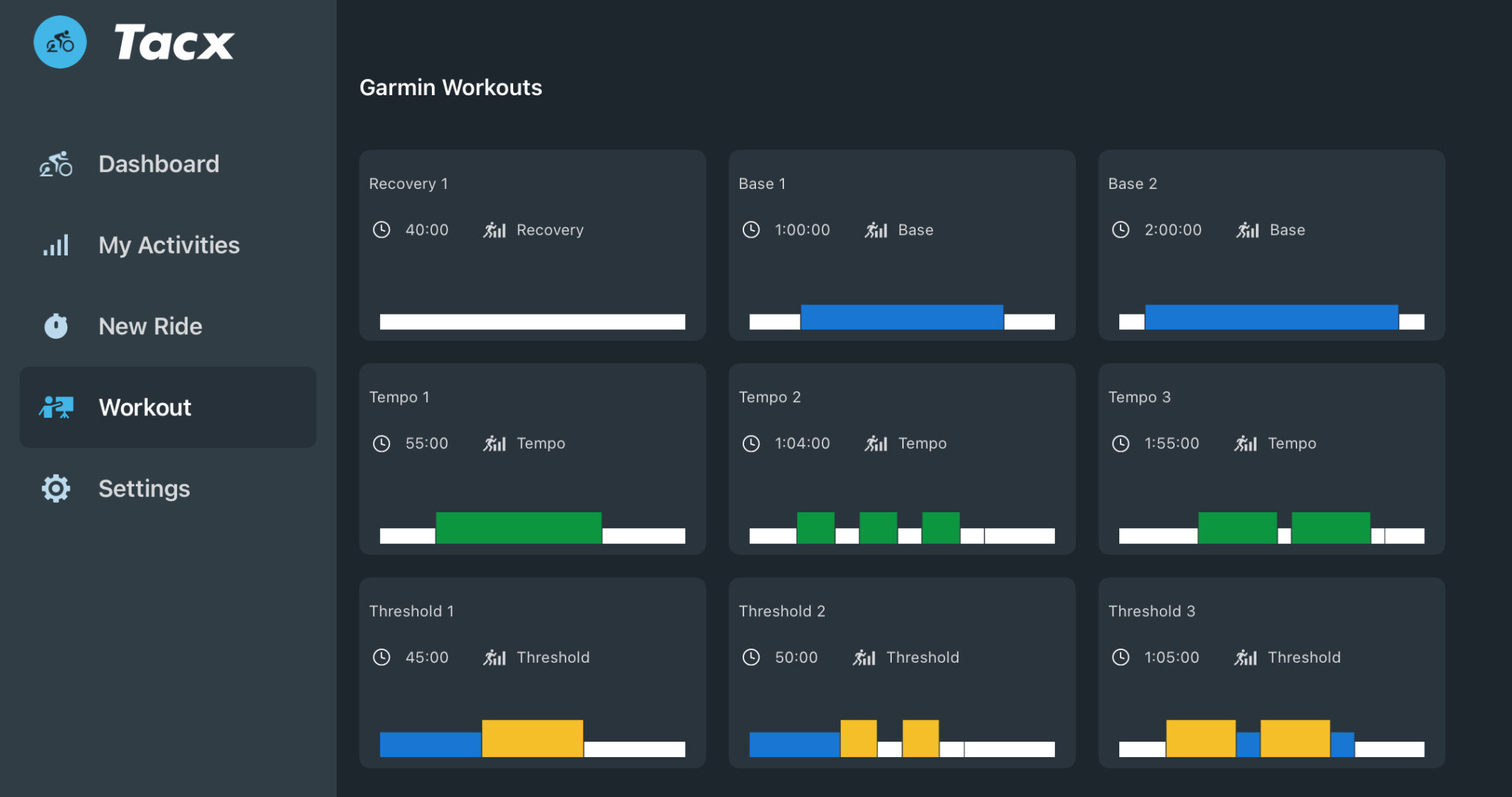Screen dimensions: 1512x797
Task: Click the intensity icon next to Base label
Action: click(x=876, y=230)
